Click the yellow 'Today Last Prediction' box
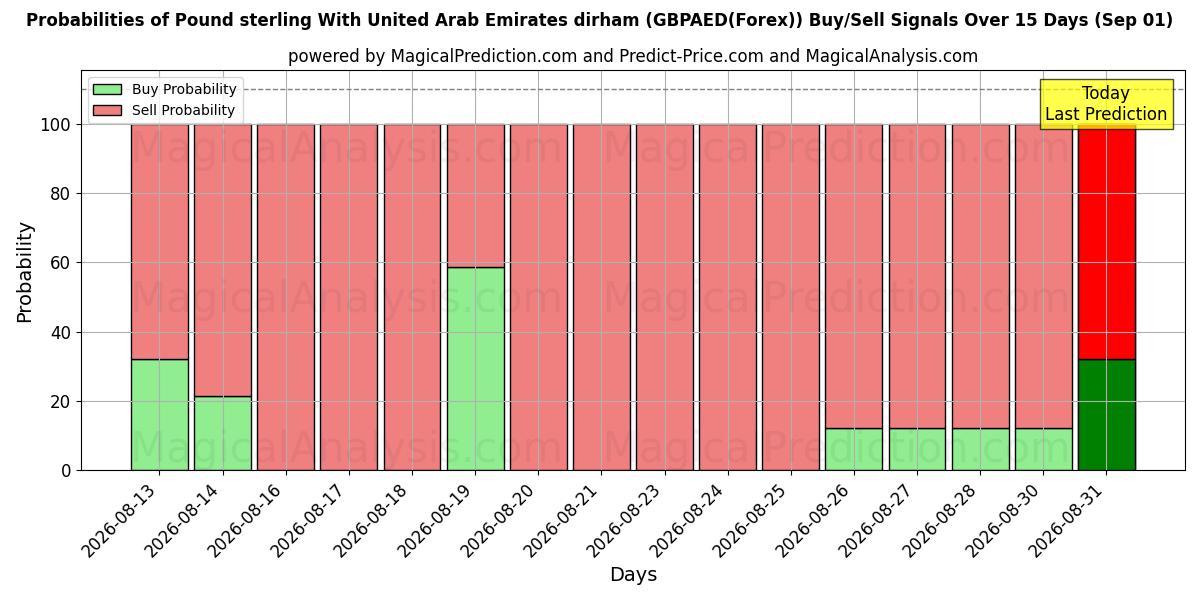 [x=1106, y=104]
